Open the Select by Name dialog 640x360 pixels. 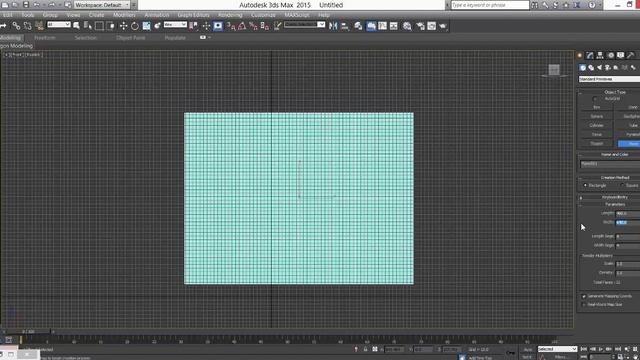(87, 26)
